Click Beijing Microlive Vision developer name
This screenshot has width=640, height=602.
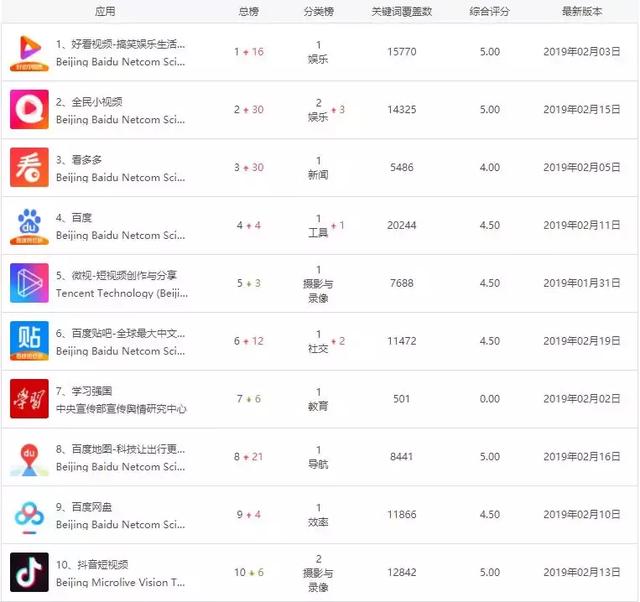(120, 582)
